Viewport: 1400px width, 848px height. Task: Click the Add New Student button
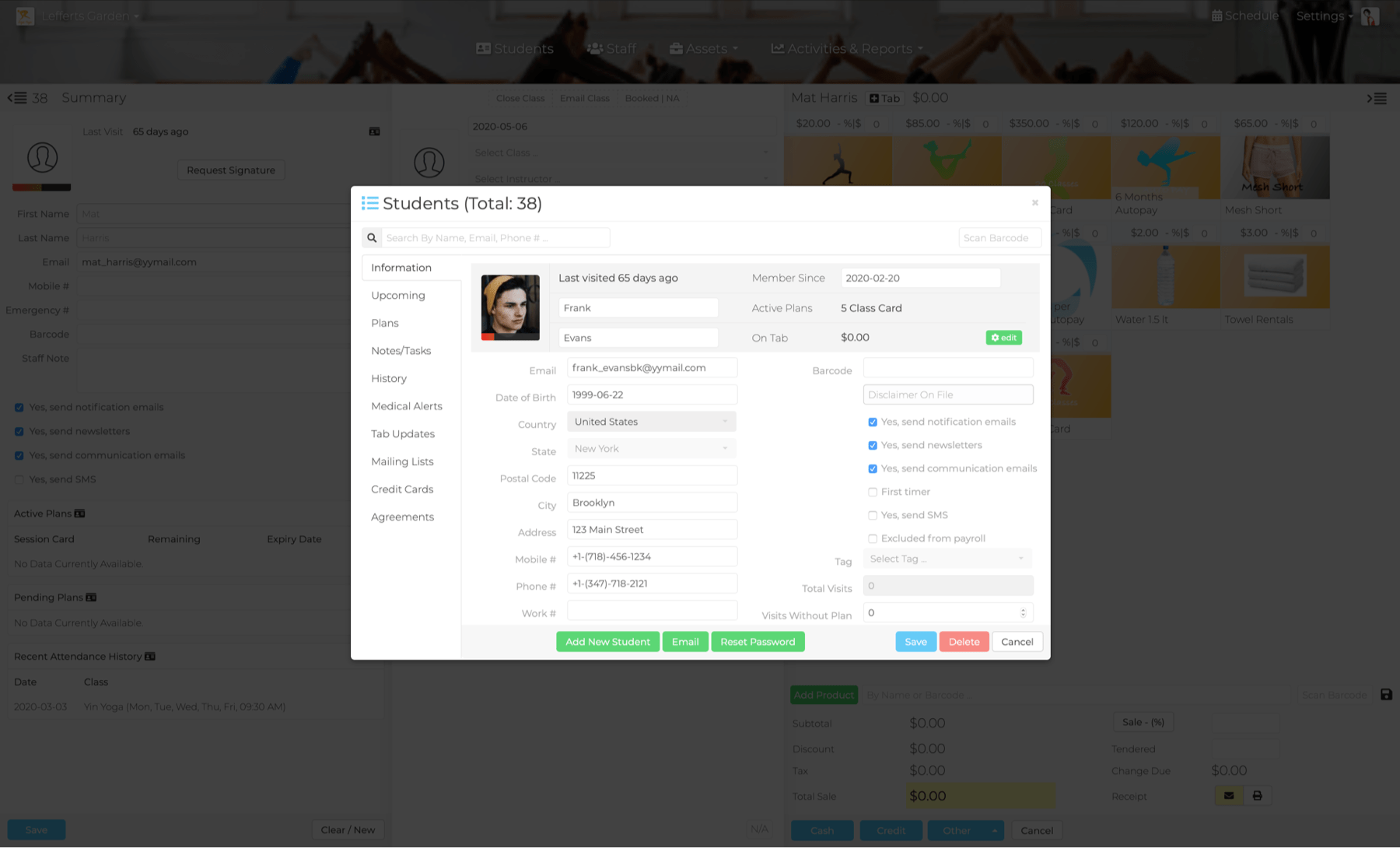point(607,642)
